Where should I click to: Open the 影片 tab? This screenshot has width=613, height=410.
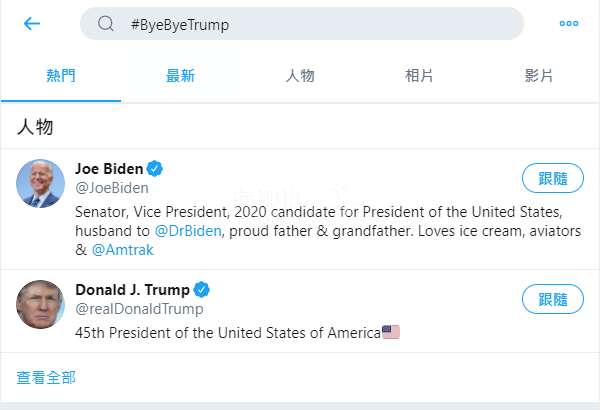click(539, 76)
